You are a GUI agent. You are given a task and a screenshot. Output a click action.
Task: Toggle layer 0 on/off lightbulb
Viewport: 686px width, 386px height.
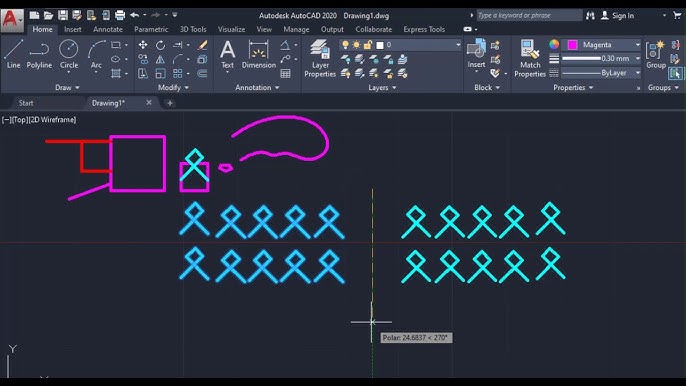pos(345,45)
